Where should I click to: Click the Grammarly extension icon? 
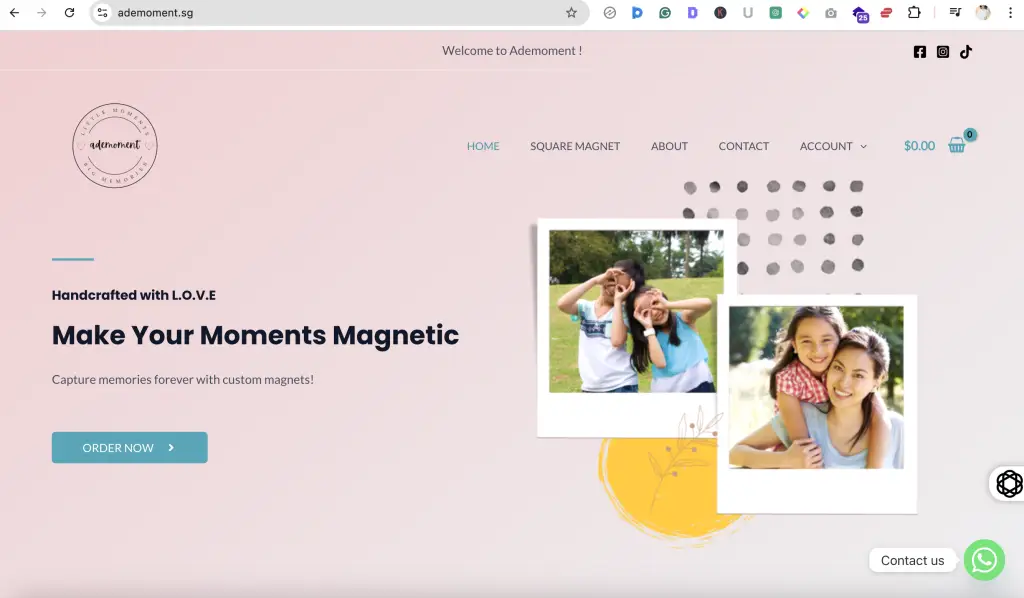[x=665, y=13]
